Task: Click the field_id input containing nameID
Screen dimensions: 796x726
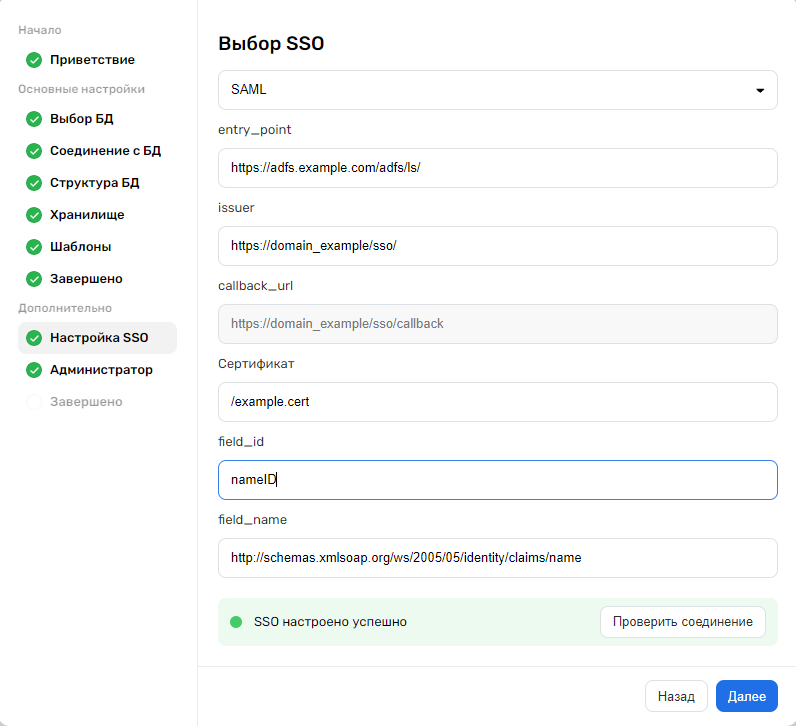Action: coord(498,480)
